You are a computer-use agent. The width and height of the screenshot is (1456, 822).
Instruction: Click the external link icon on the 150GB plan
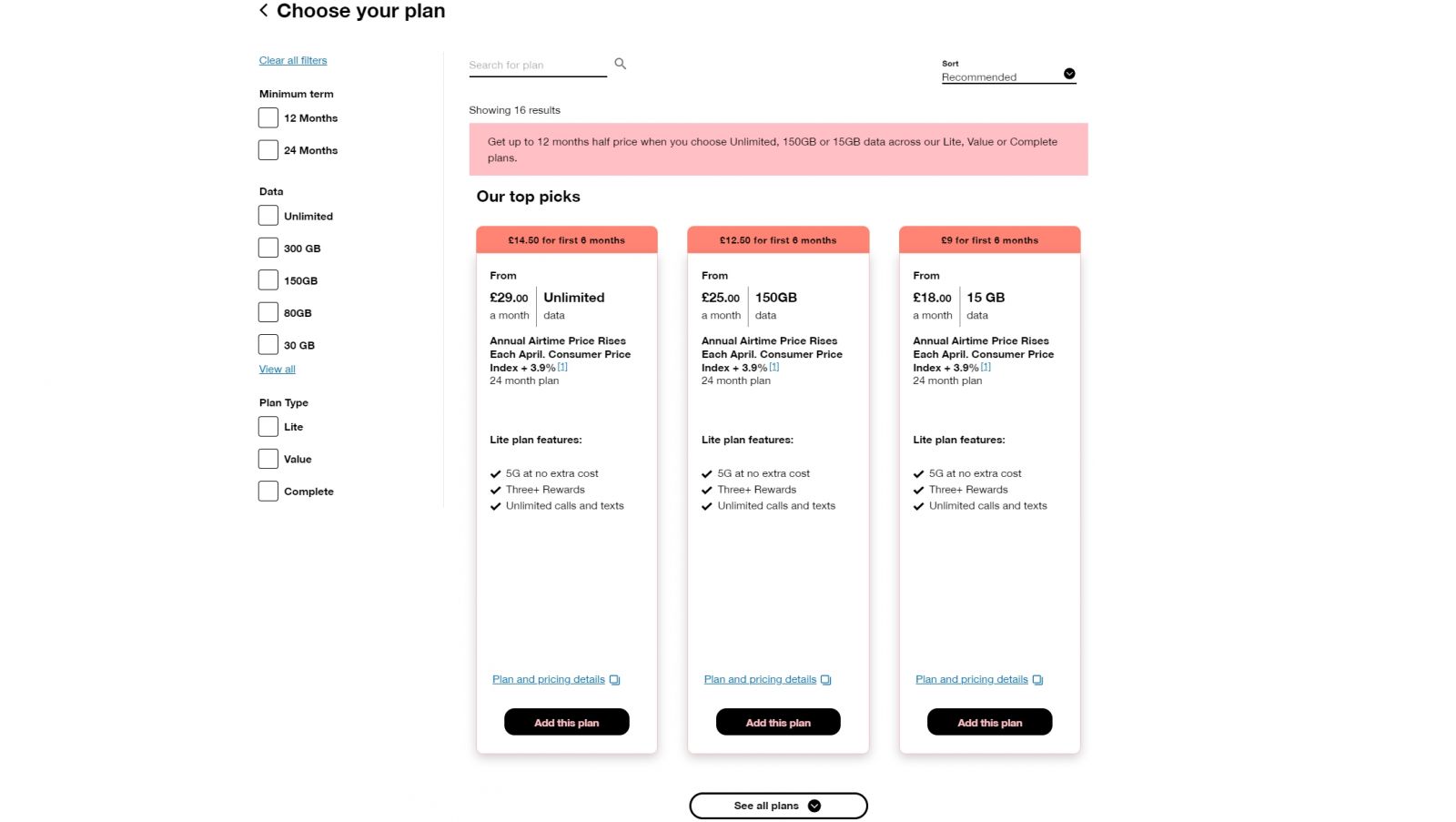(x=826, y=679)
